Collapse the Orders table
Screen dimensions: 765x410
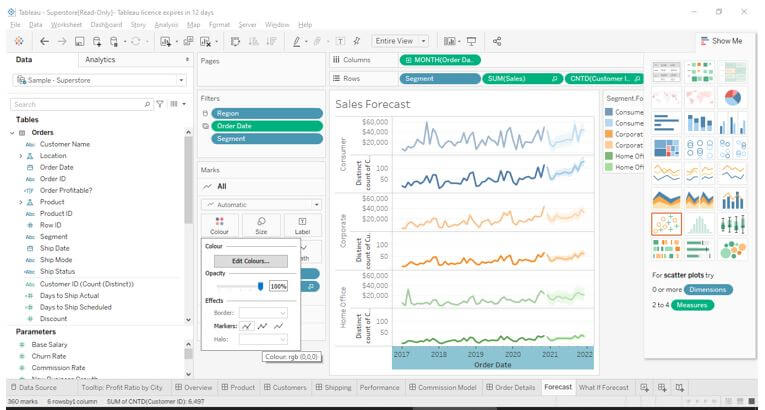pos(12,133)
